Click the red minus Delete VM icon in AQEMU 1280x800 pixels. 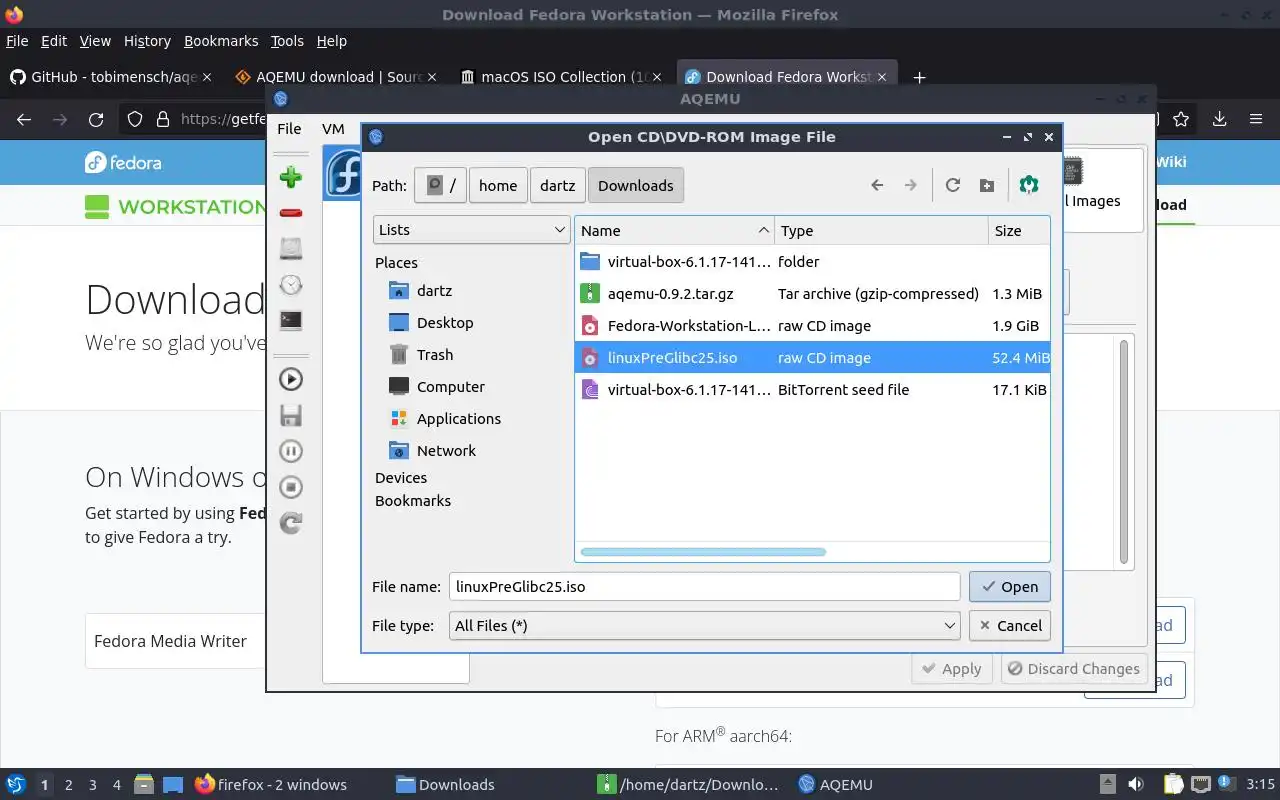pyautogui.click(x=291, y=213)
